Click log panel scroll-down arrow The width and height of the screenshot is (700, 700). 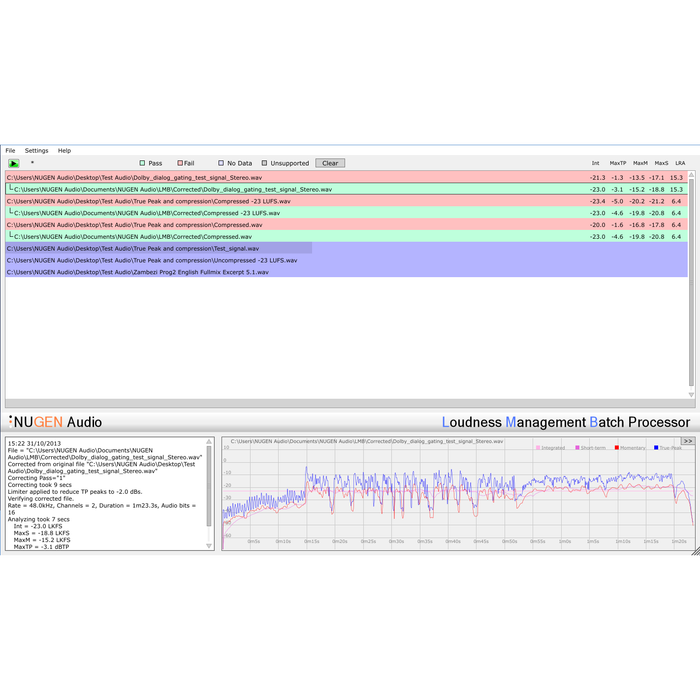pyautogui.click(x=210, y=546)
